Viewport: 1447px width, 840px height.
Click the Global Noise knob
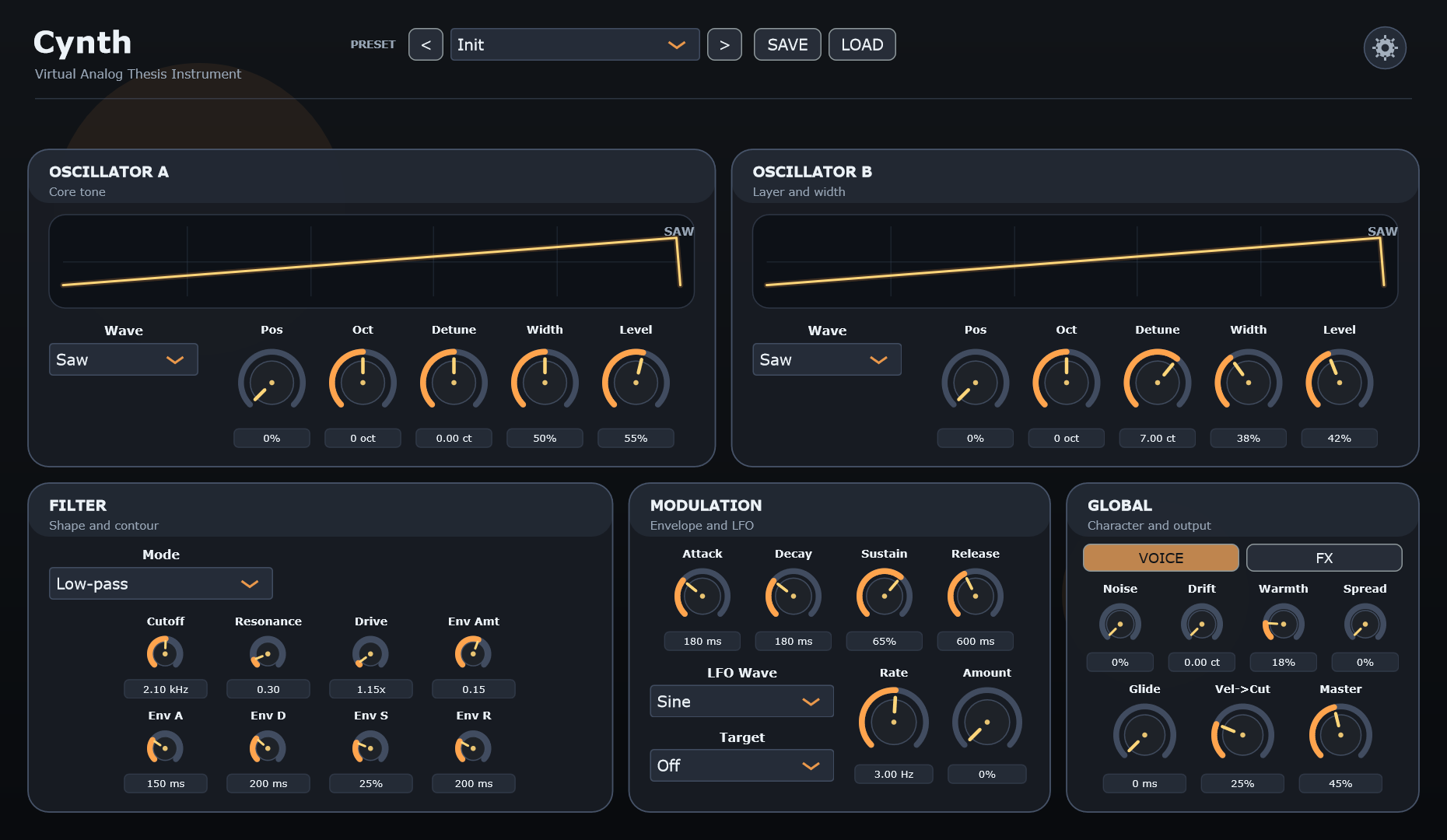[1119, 624]
